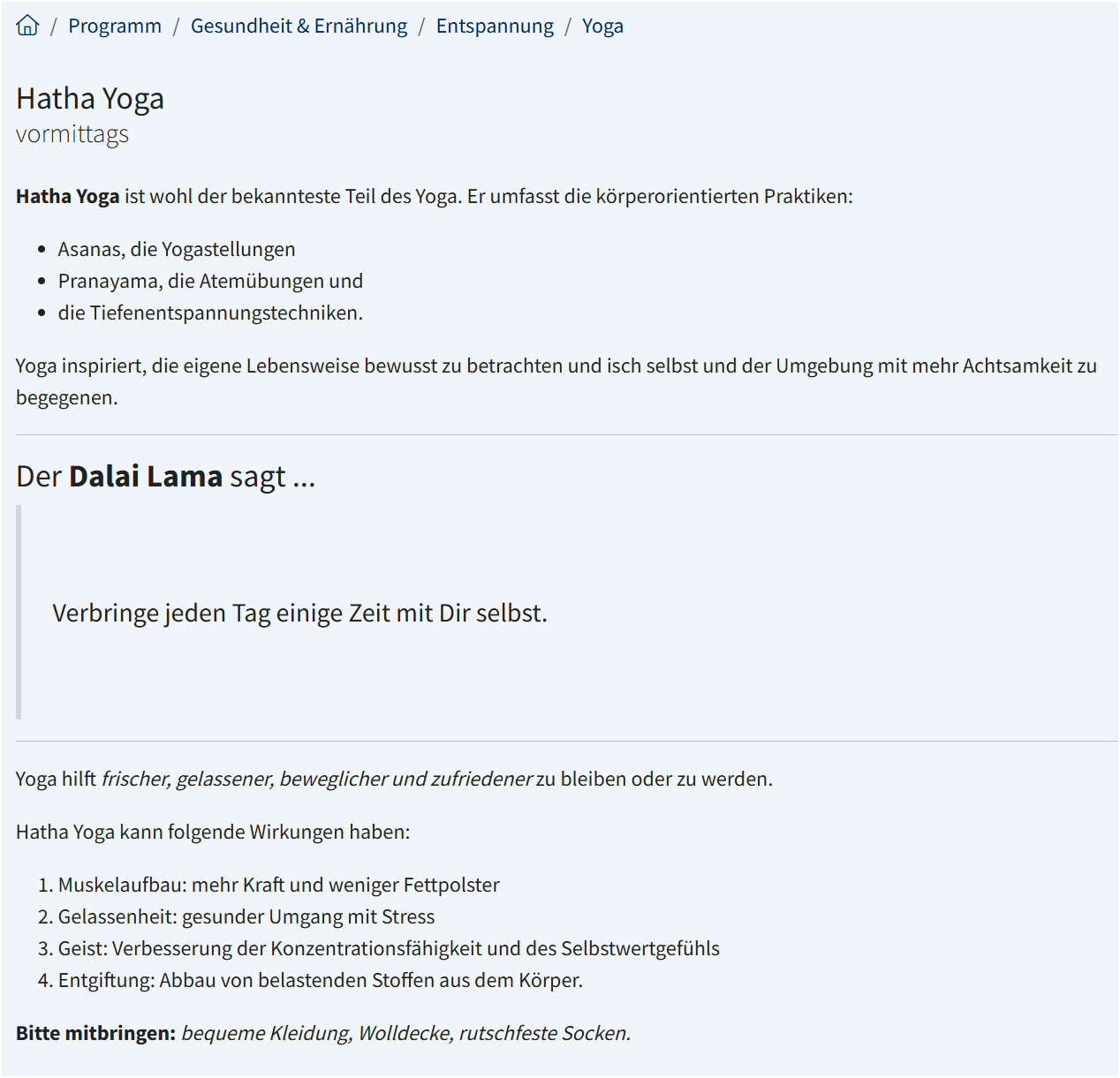Select list item 'Entgiftung: Abbau von belastenden Stoffen'
1120x1078 pixels.
click(x=321, y=980)
